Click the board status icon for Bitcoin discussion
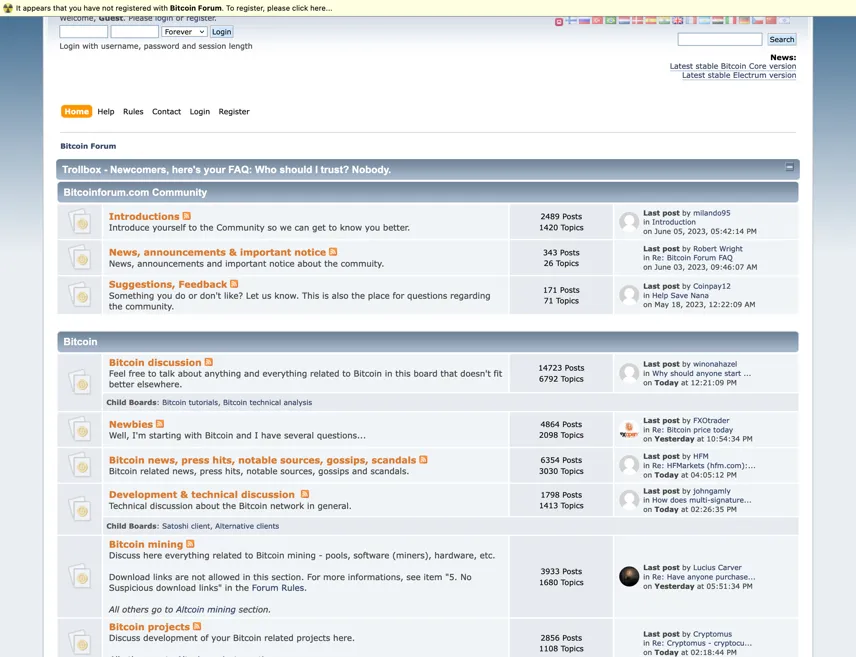 (x=80, y=382)
